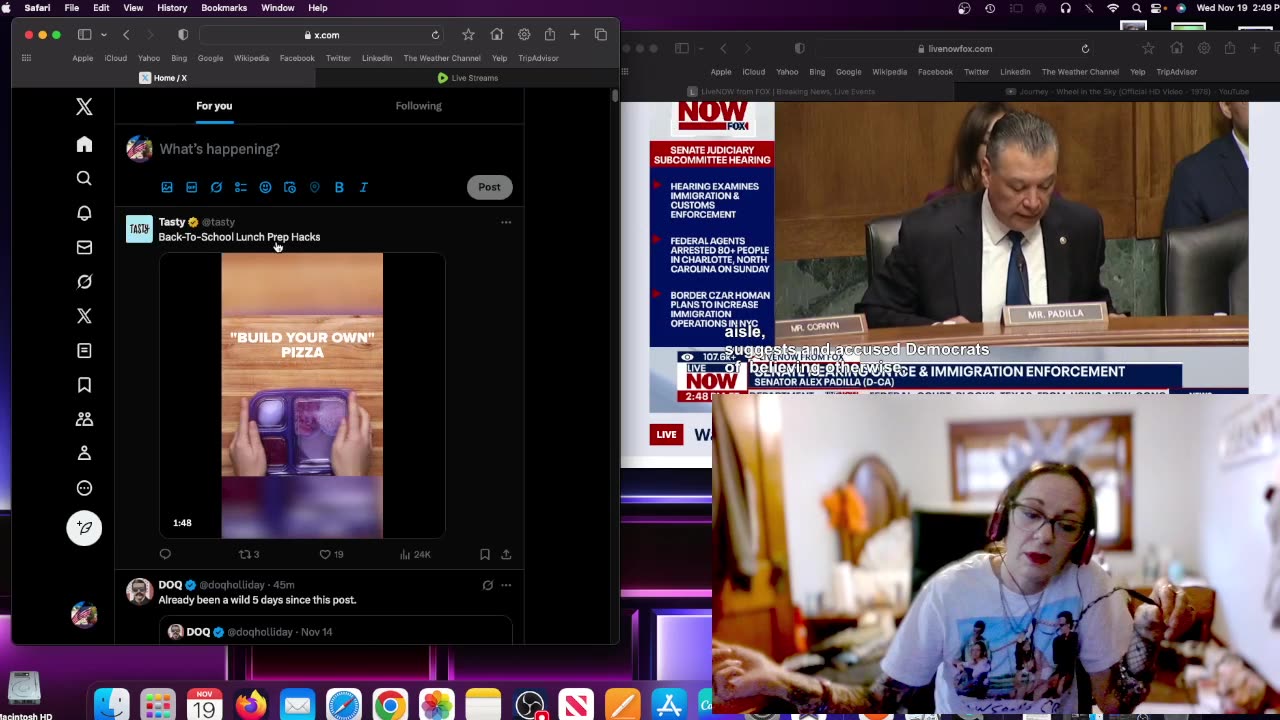Select the Home / X browser tab
The image size is (1280, 720).
pos(163,78)
